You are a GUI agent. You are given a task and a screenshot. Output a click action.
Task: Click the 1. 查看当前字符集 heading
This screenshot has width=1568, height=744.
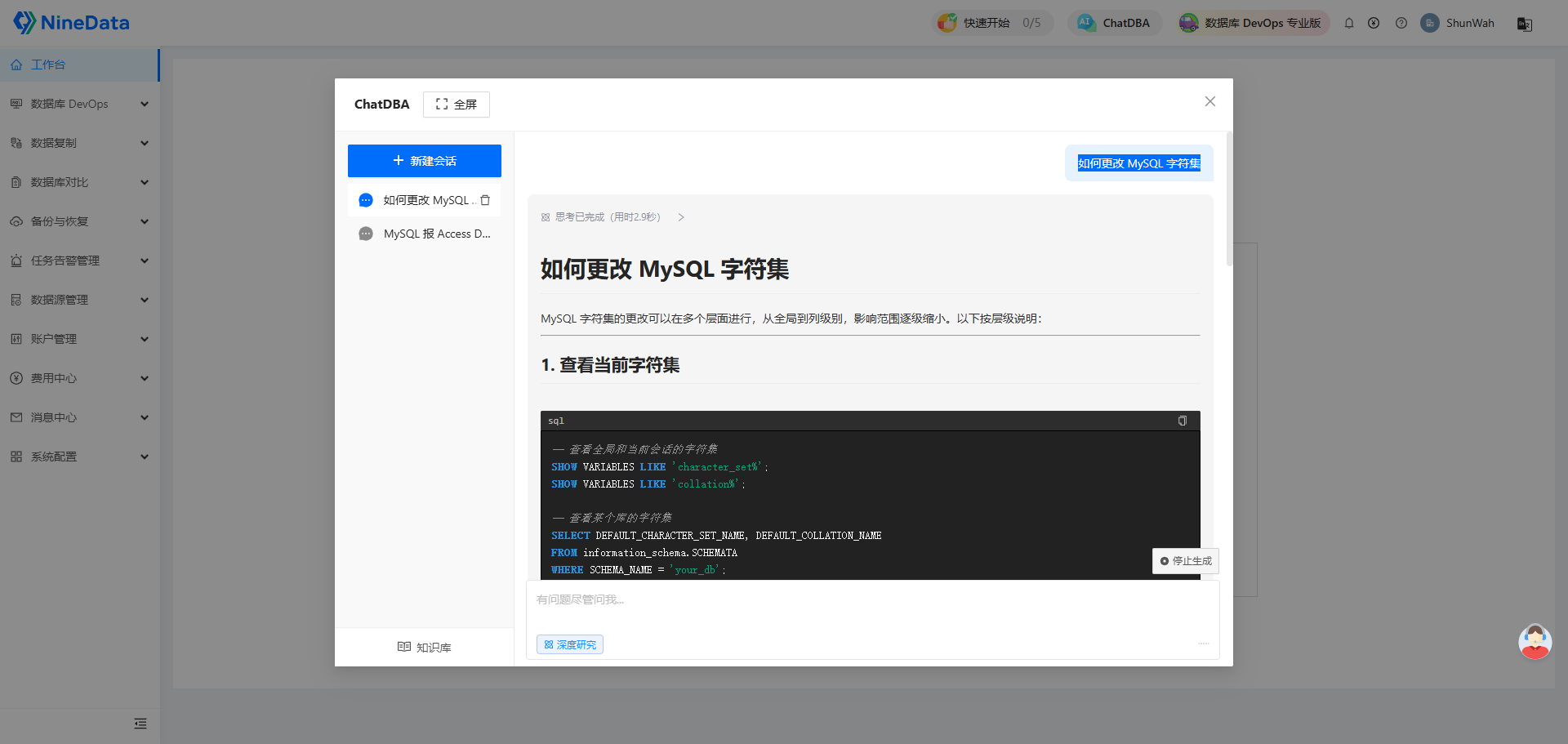(x=610, y=365)
